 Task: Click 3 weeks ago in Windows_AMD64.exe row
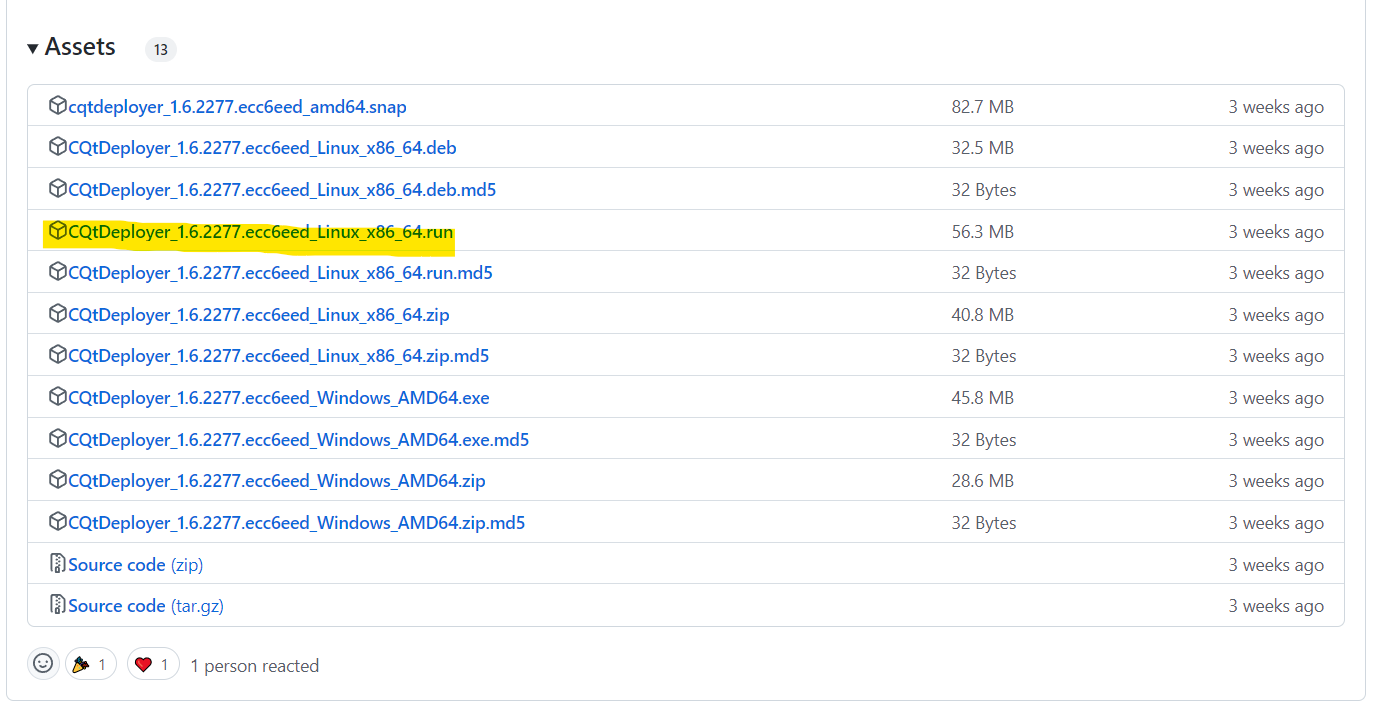pos(1276,398)
